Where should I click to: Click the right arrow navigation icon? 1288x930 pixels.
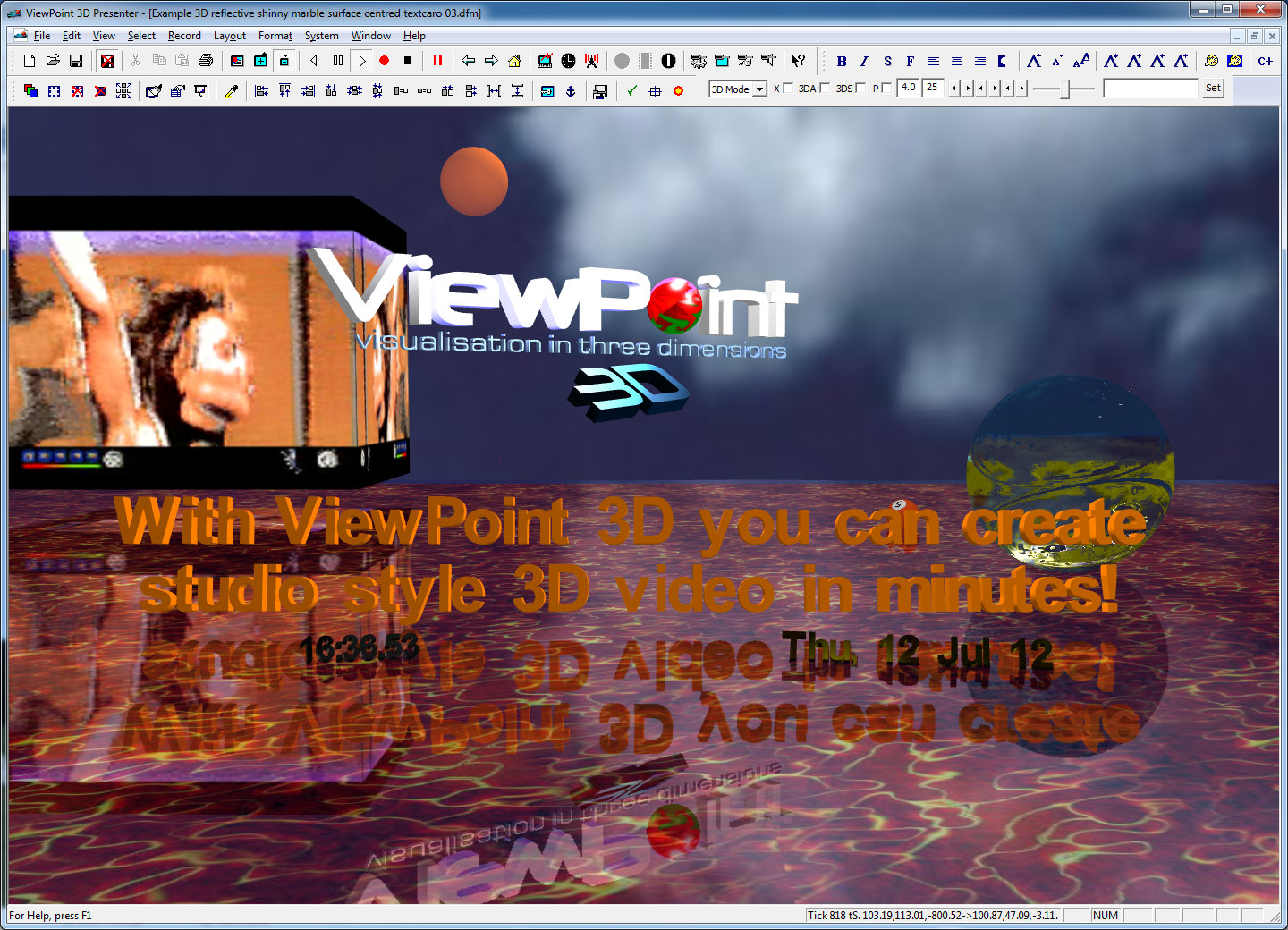point(491,61)
